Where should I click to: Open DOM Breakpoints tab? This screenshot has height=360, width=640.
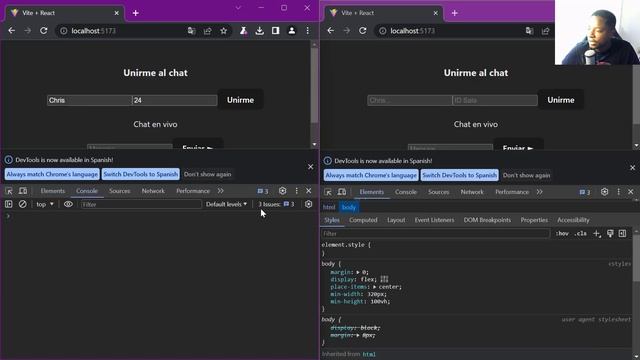[x=487, y=220]
